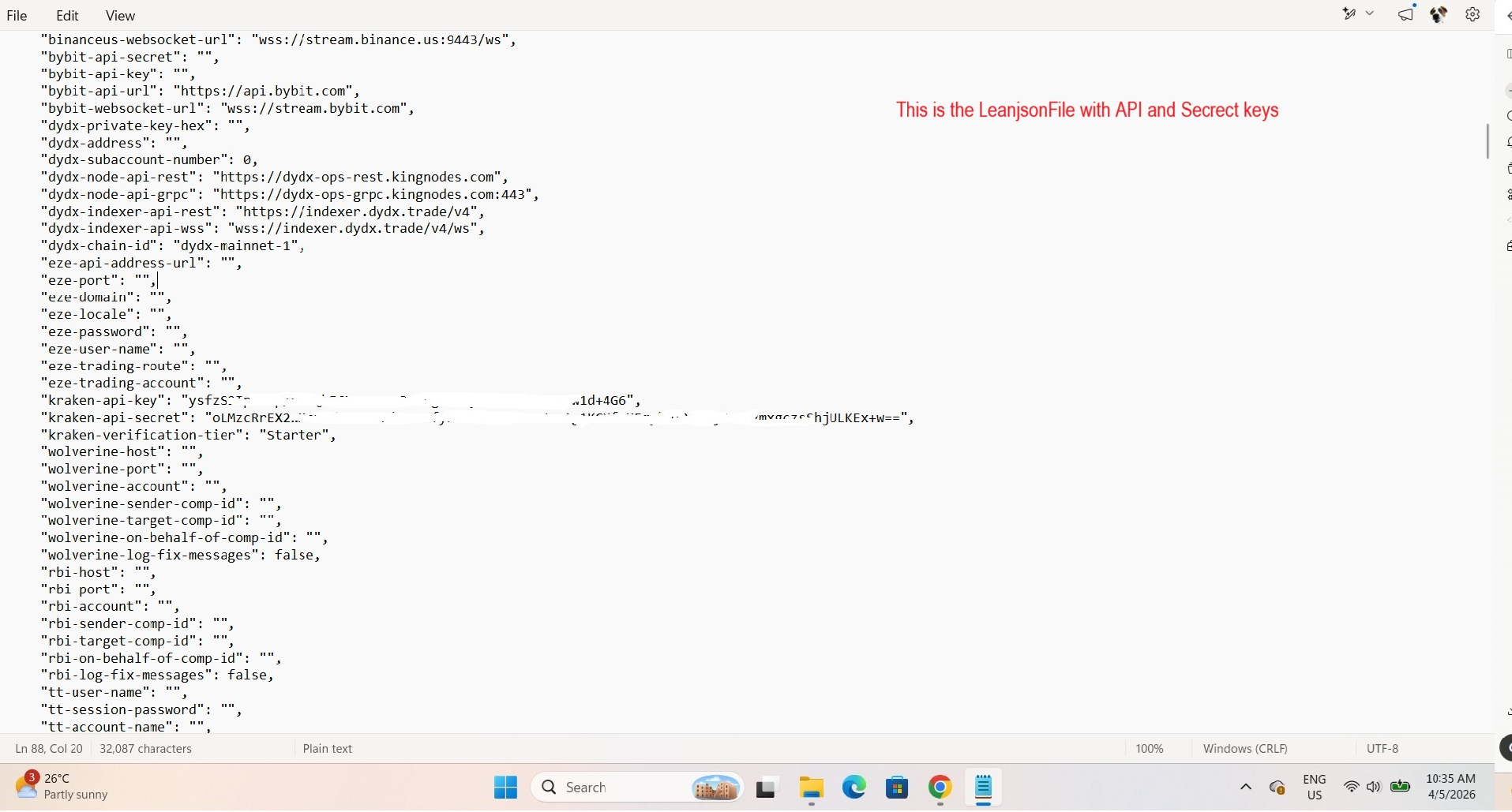Viewport: 1512px width, 812px height.
Task: Click the "dydx-indexer-api-wss" line
Action: 263,228
